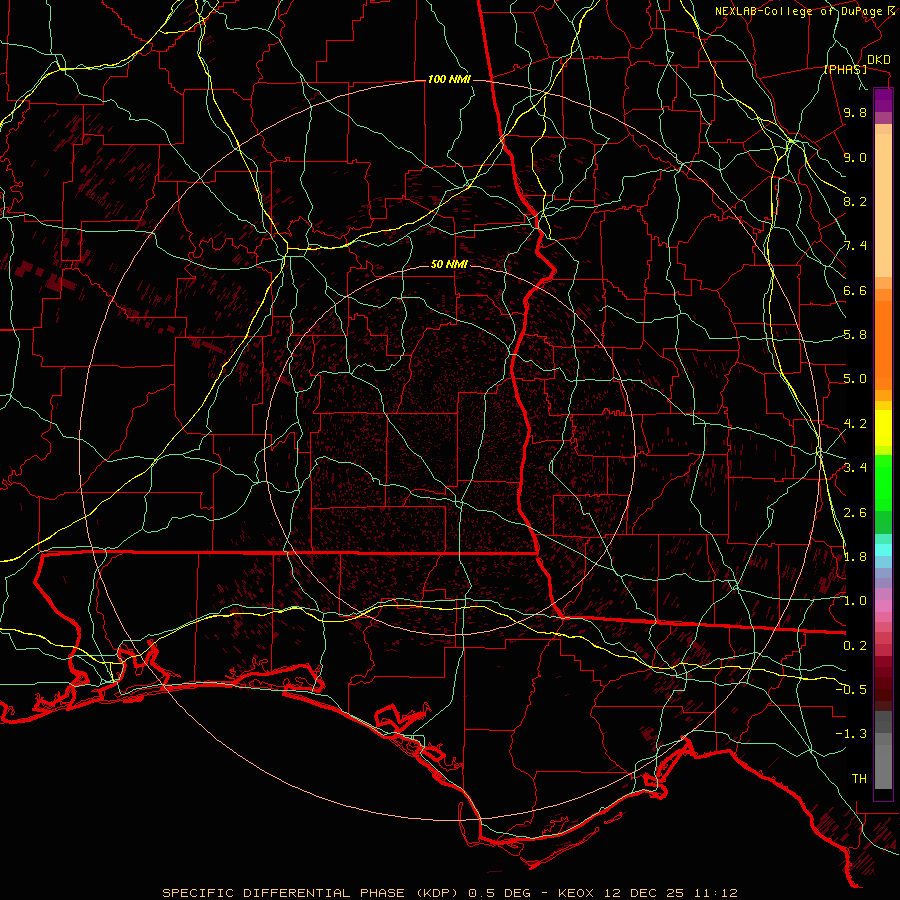900x900 pixels.
Task: Click the [PHAS] legend header
Action: point(845,69)
